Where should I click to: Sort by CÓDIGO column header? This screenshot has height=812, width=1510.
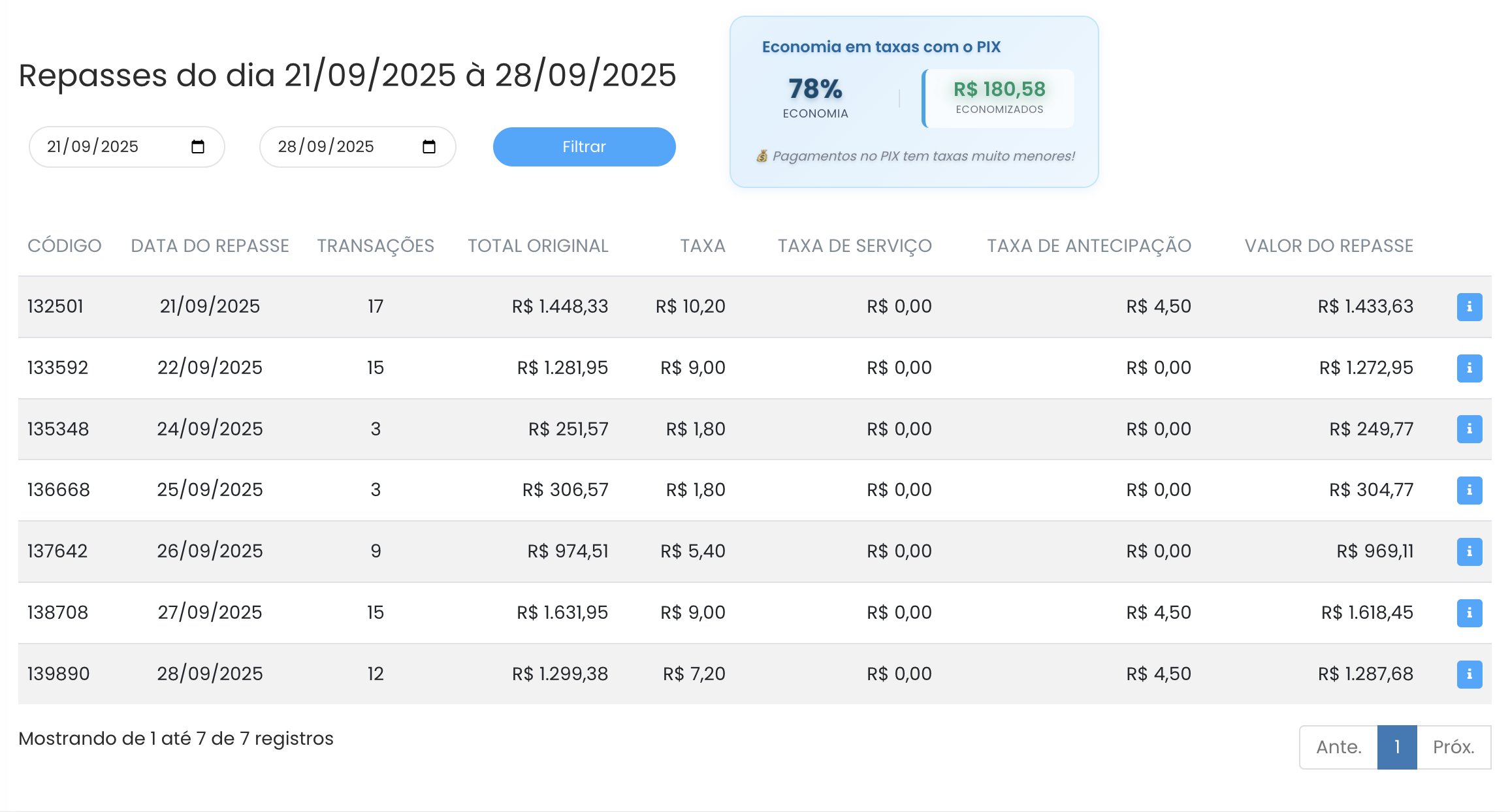(x=65, y=246)
